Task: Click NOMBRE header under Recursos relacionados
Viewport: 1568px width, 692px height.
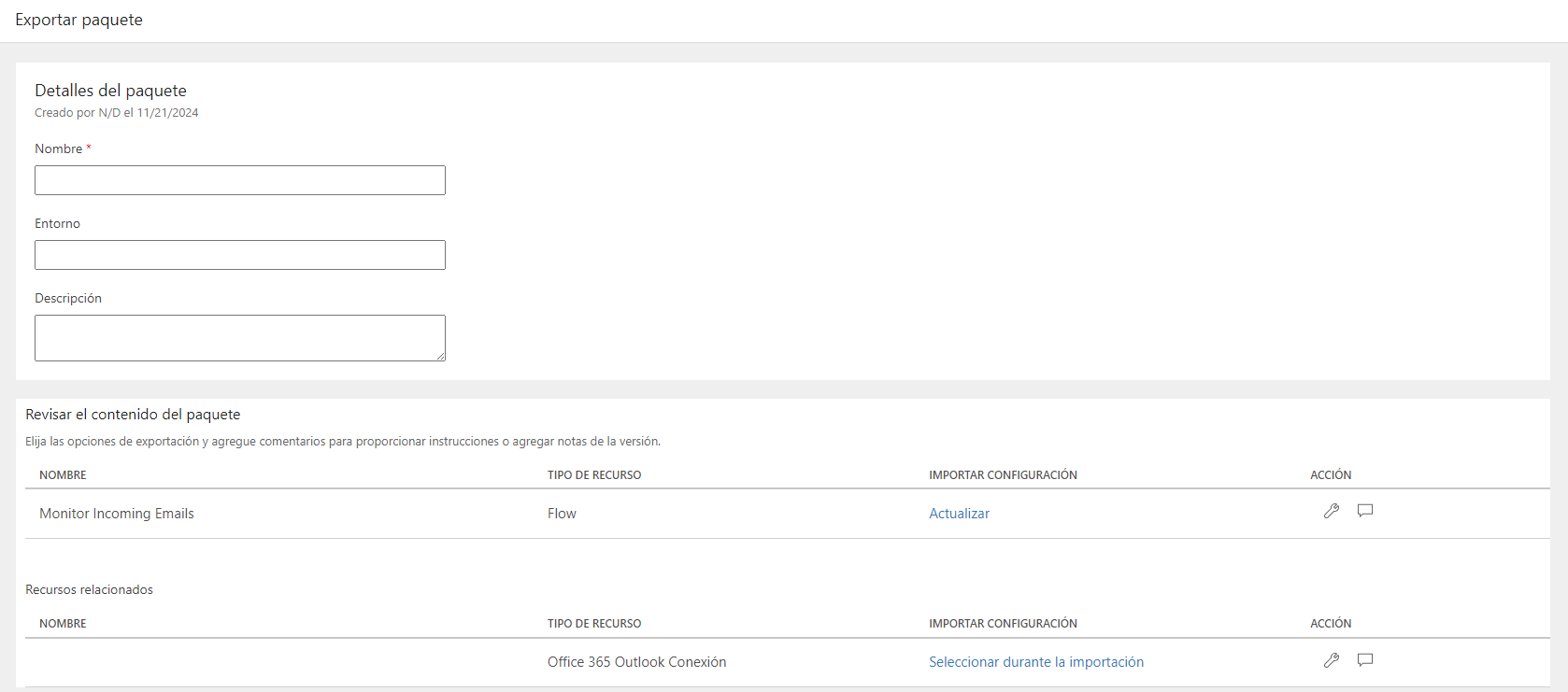Action: [x=63, y=624]
